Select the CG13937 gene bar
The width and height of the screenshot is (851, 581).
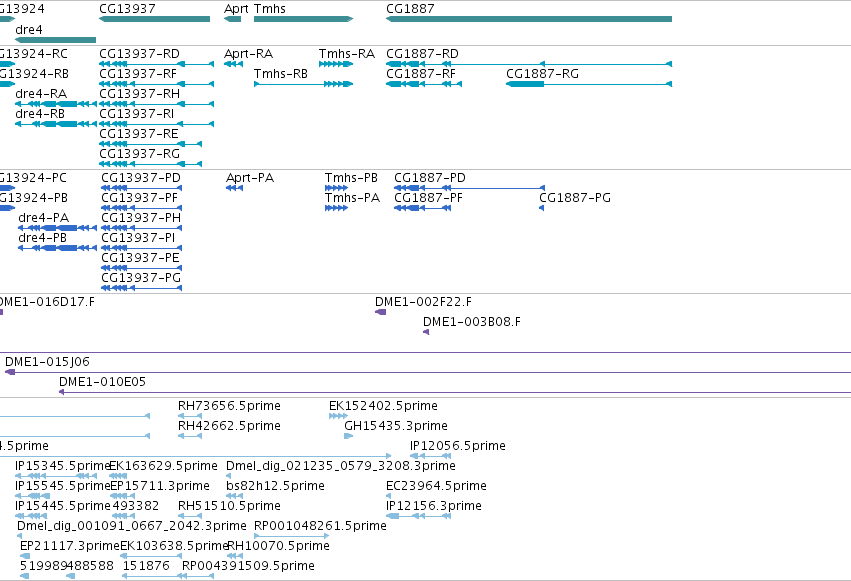pyautogui.click(x=154, y=19)
